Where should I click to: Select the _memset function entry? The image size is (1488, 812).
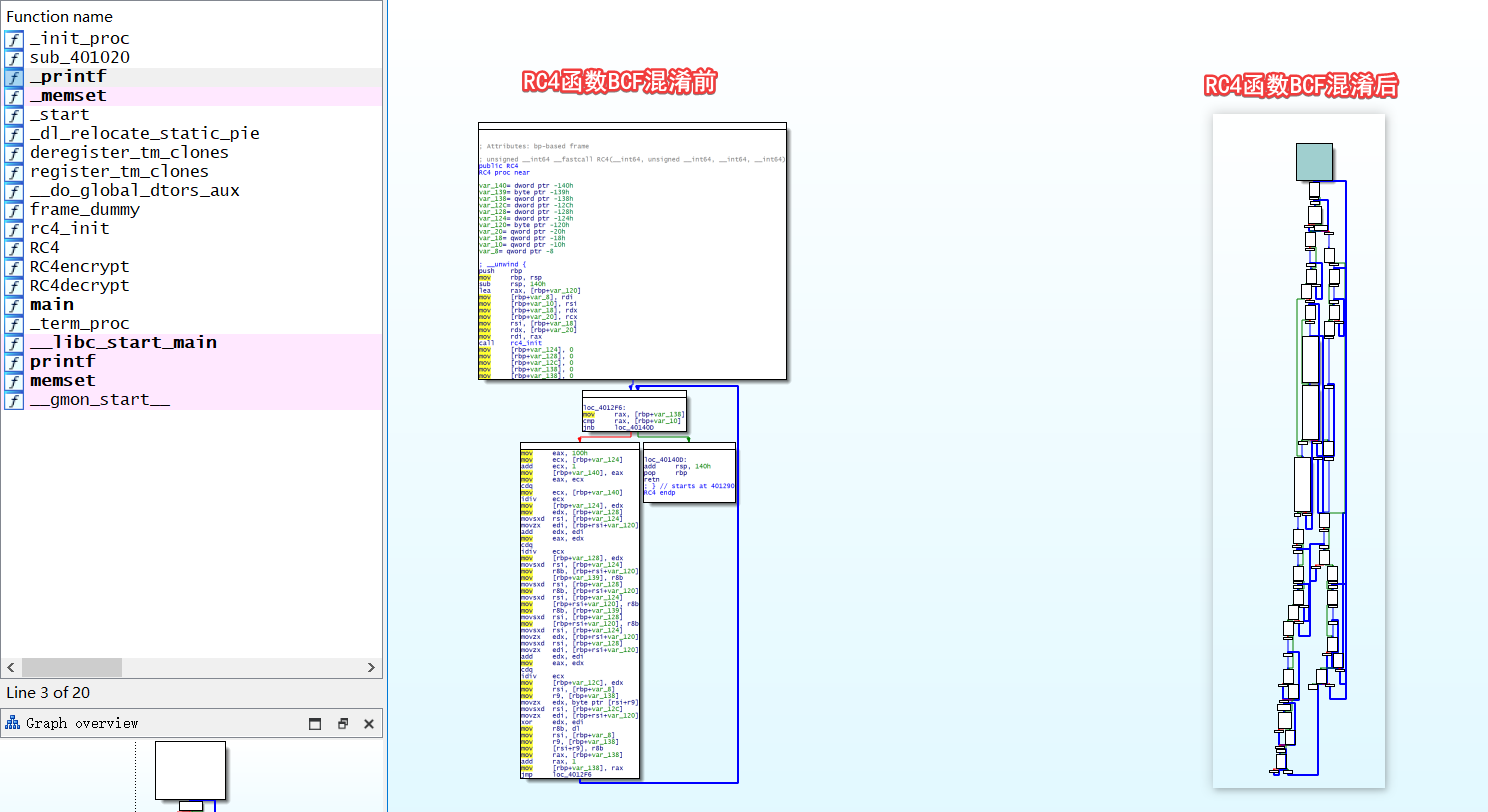click(67, 96)
